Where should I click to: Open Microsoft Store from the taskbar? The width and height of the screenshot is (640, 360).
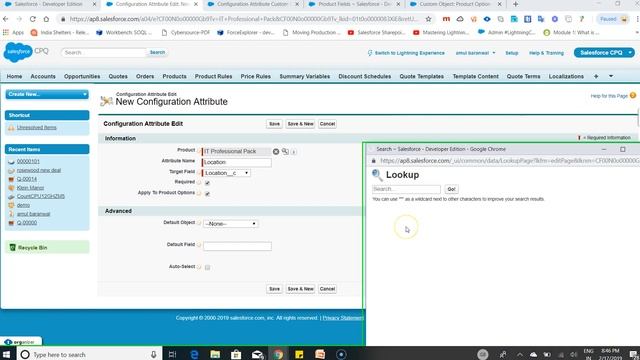pyautogui.click(x=236, y=354)
